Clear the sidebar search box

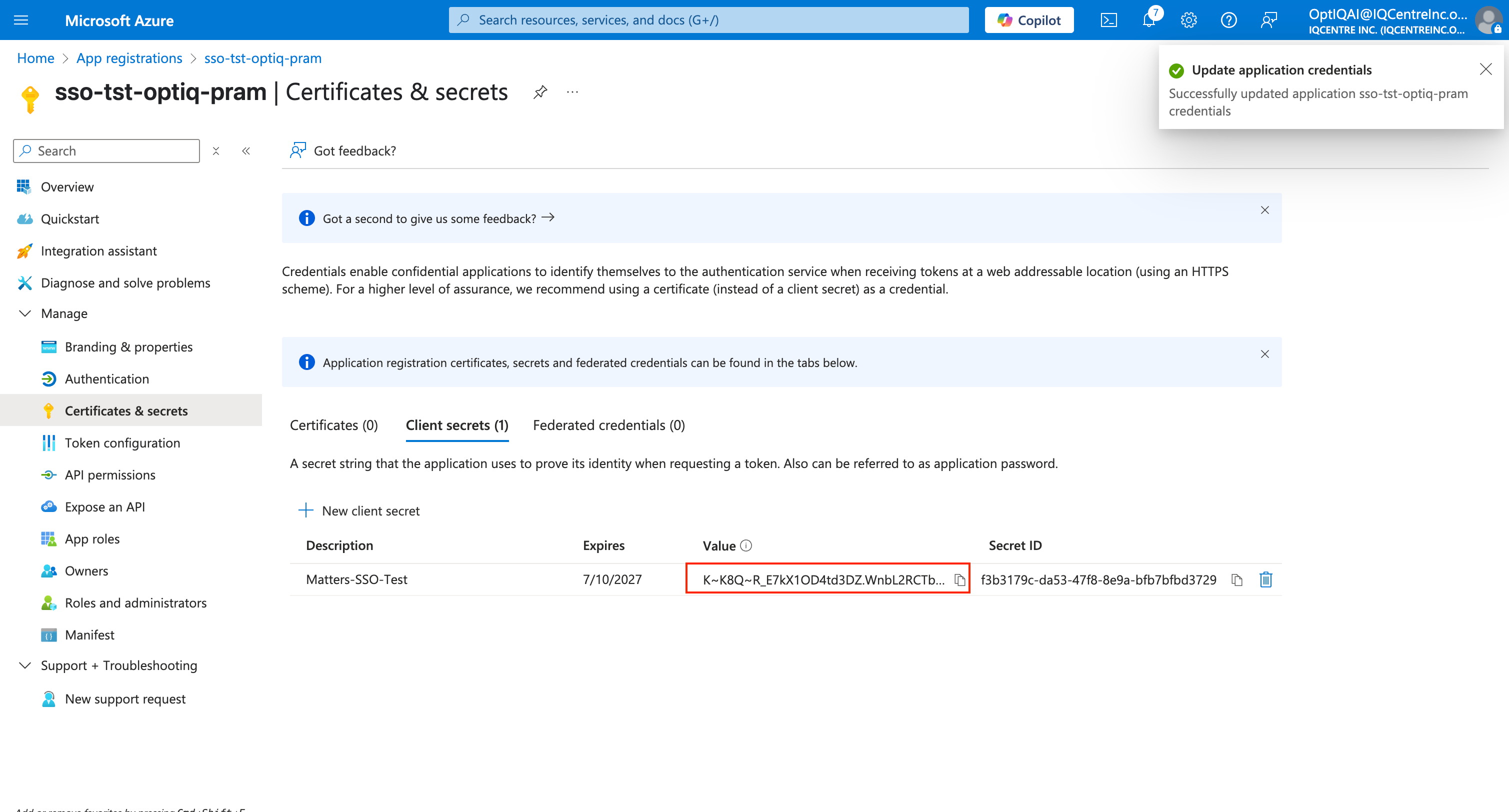coord(215,151)
